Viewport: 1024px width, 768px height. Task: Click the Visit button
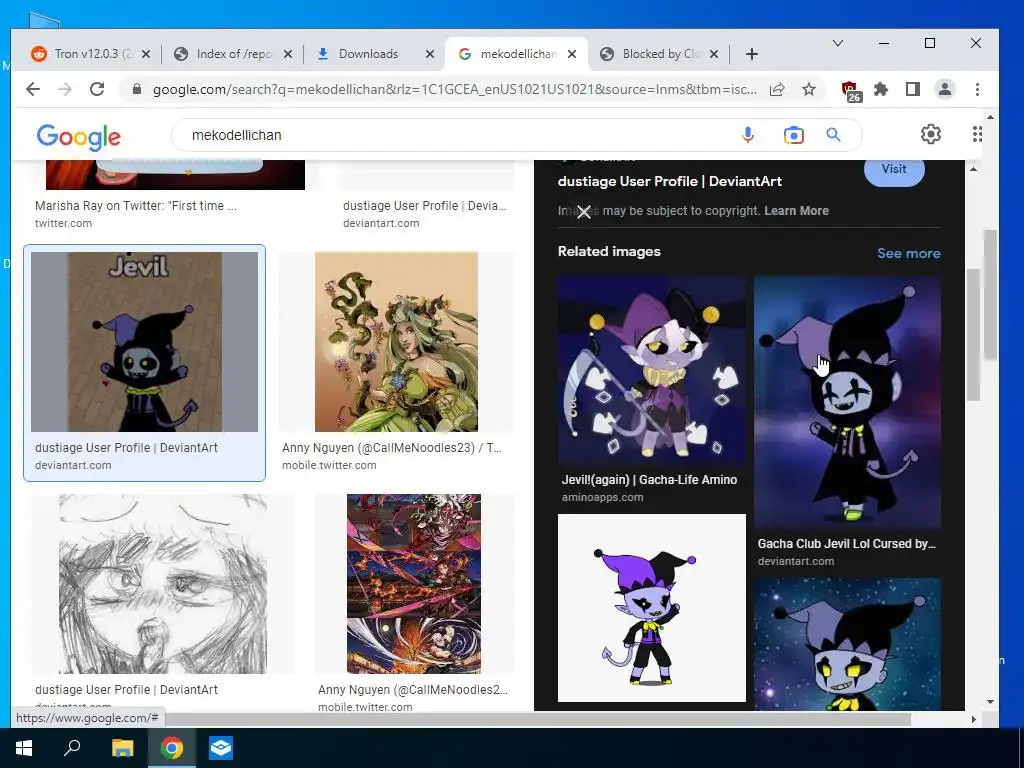[894, 170]
